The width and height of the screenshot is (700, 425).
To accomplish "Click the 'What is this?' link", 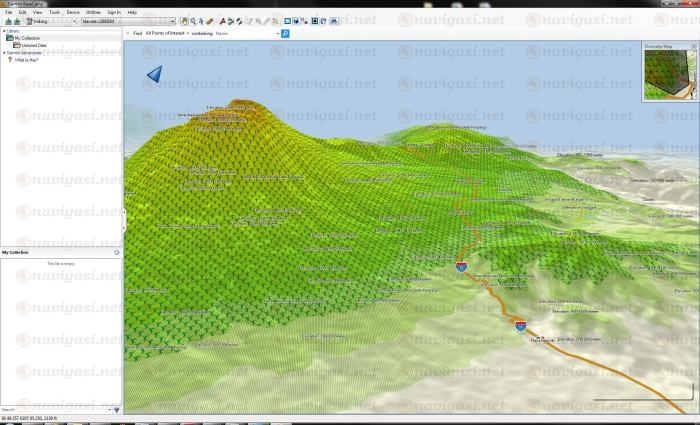I will point(27,59).
